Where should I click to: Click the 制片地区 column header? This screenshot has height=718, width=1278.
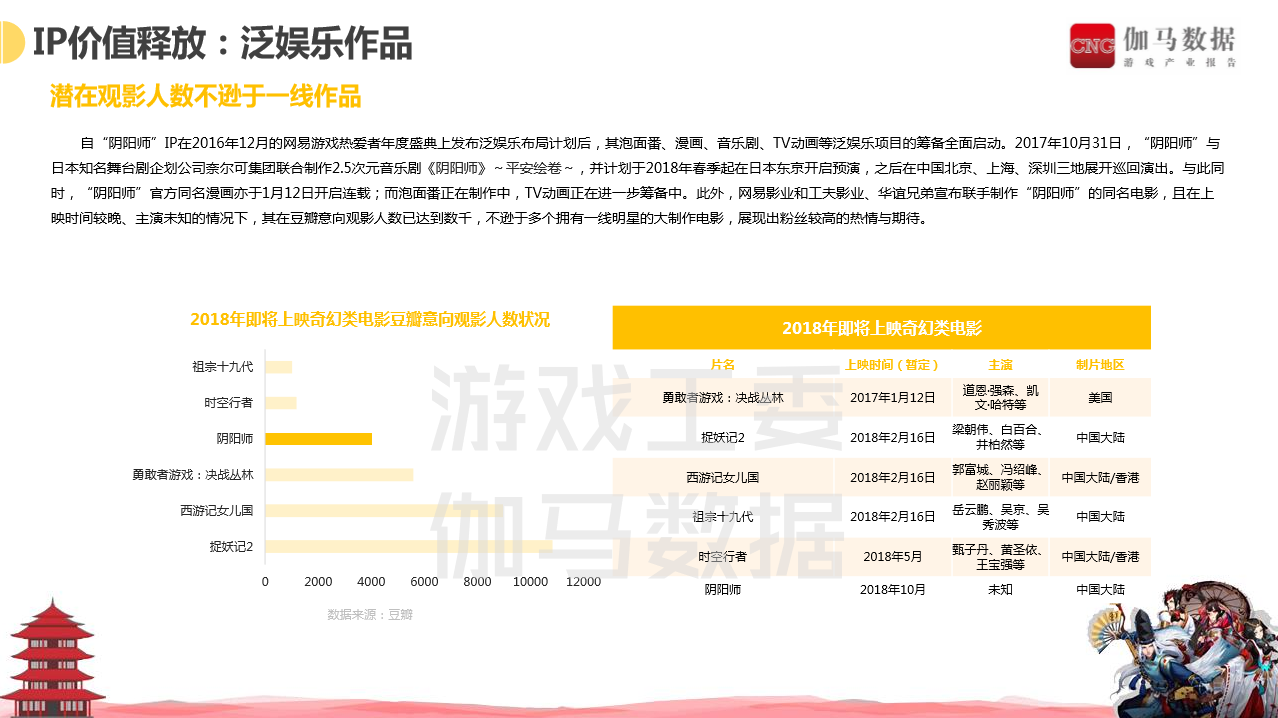[1100, 364]
